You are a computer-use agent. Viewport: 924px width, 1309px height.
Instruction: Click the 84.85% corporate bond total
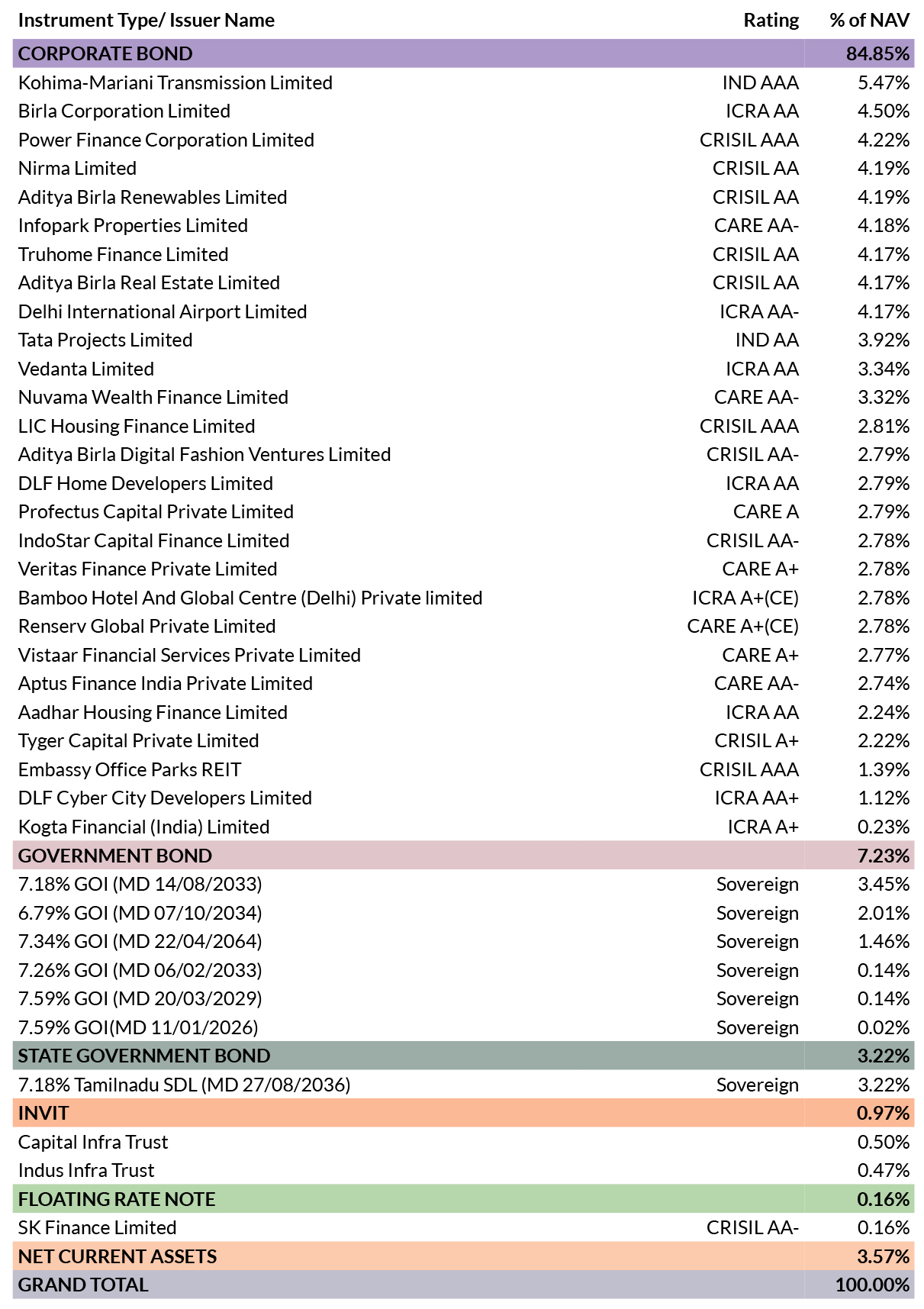(877, 53)
